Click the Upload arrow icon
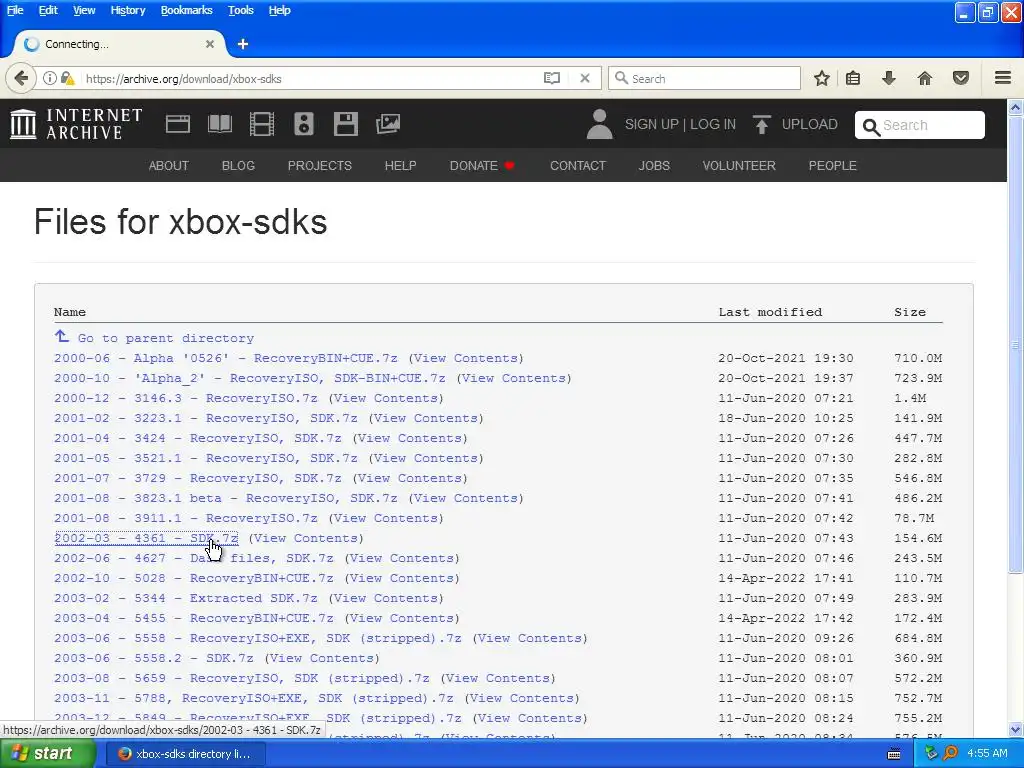This screenshot has height=768, width=1024. coord(761,124)
